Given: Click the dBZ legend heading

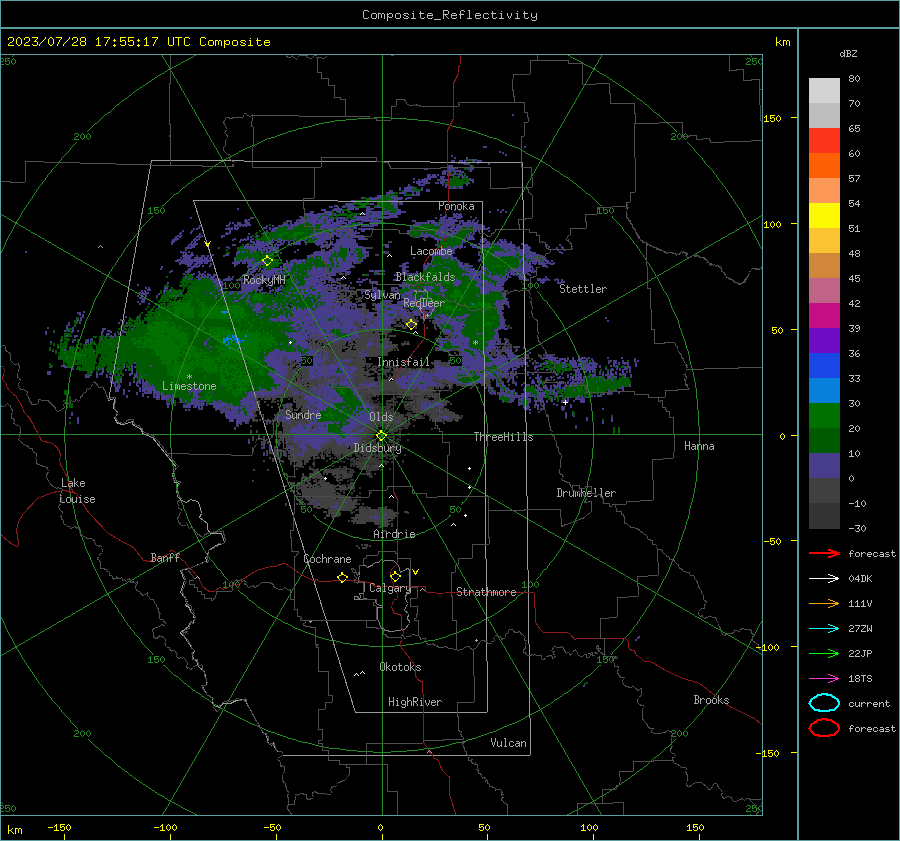Looking at the screenshot, I should pyautogui.click(x=848, y=54).
